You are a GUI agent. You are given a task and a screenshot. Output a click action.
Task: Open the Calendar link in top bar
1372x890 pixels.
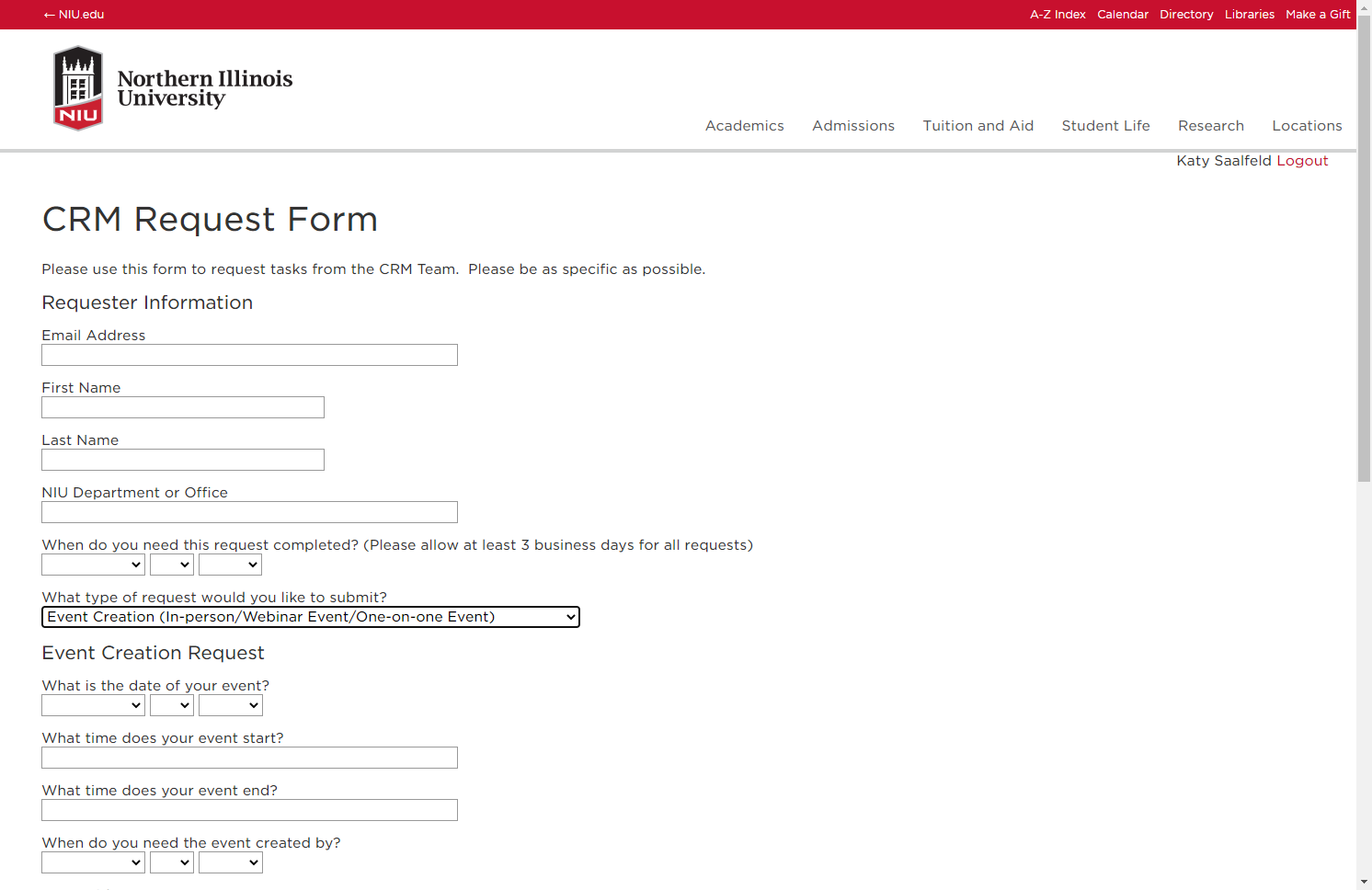(x=1123, y=15)
